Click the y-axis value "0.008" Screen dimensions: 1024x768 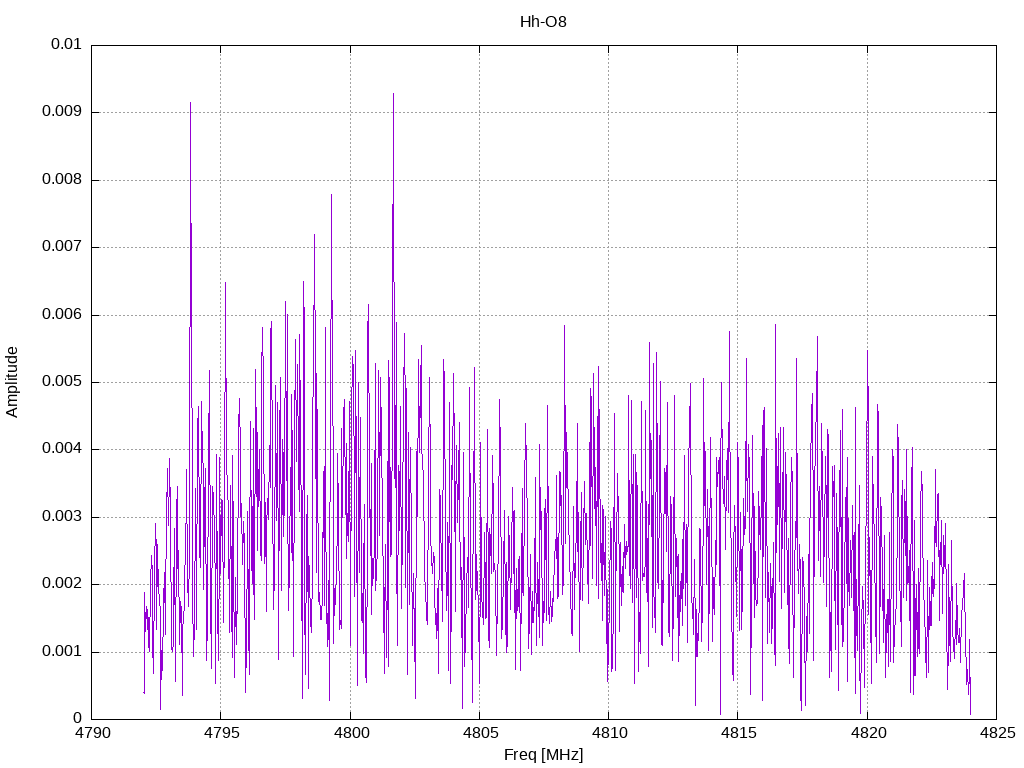coord(62,180)
